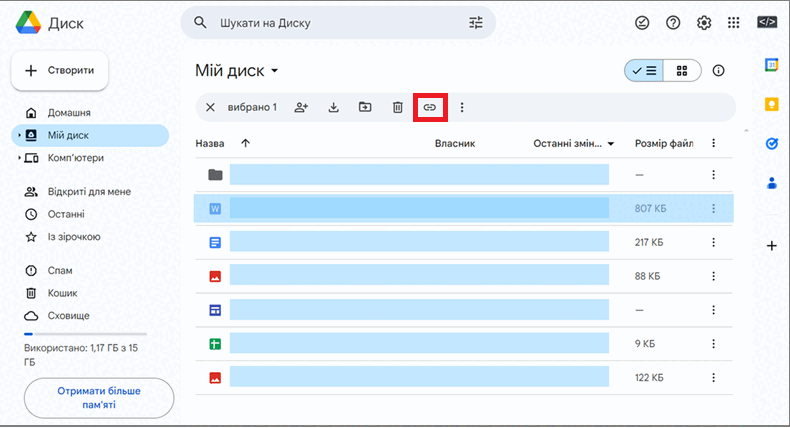Open the help question mark menu
Screen dimensions: 790x428
coord(673,23)
